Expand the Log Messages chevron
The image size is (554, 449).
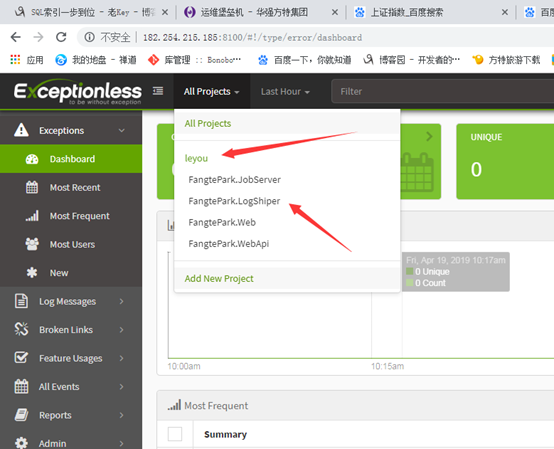122,301
